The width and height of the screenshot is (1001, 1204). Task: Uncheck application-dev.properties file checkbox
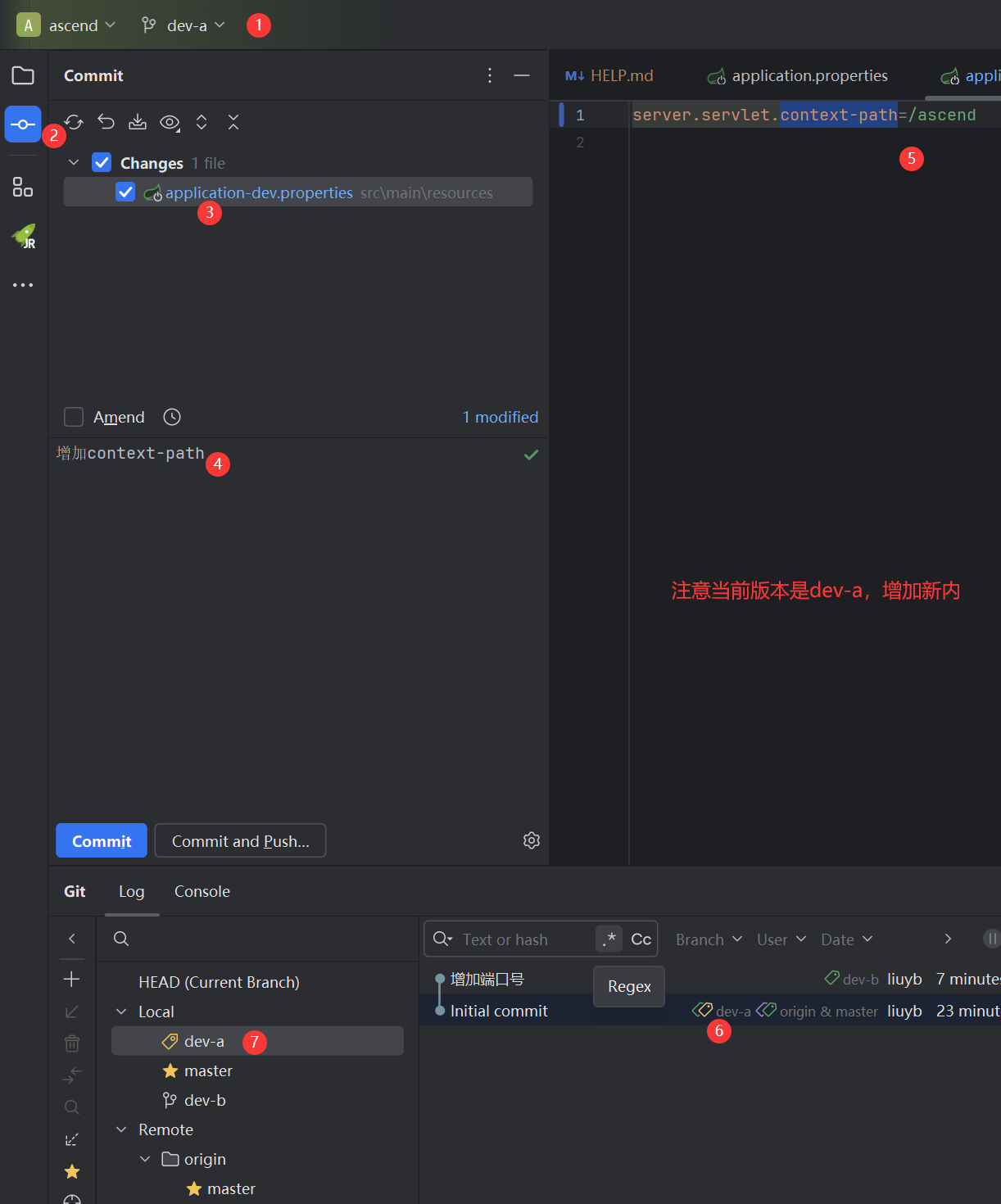(x=125, y=192)
